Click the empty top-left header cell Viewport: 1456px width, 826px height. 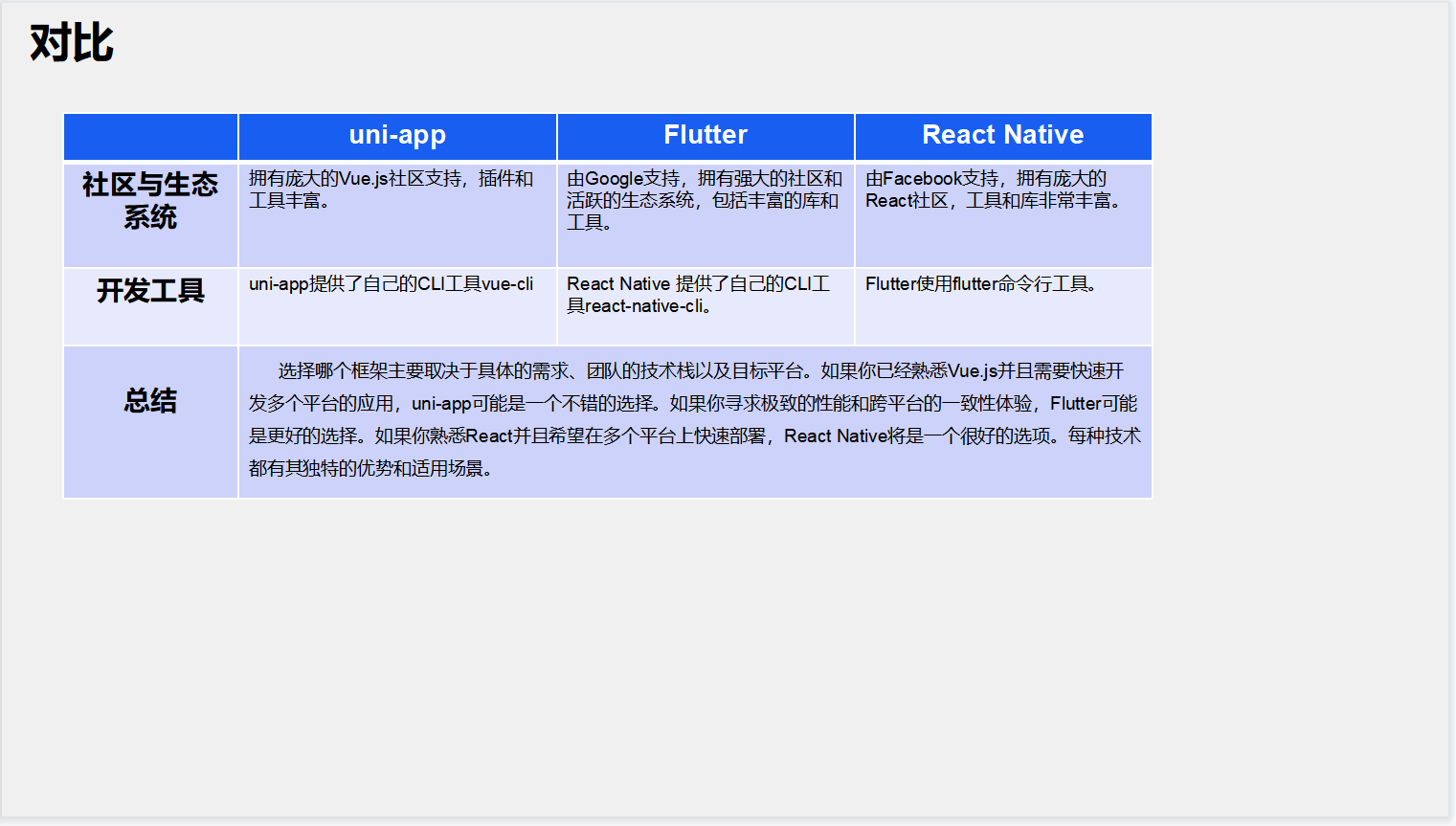click(x=150, y=136)
